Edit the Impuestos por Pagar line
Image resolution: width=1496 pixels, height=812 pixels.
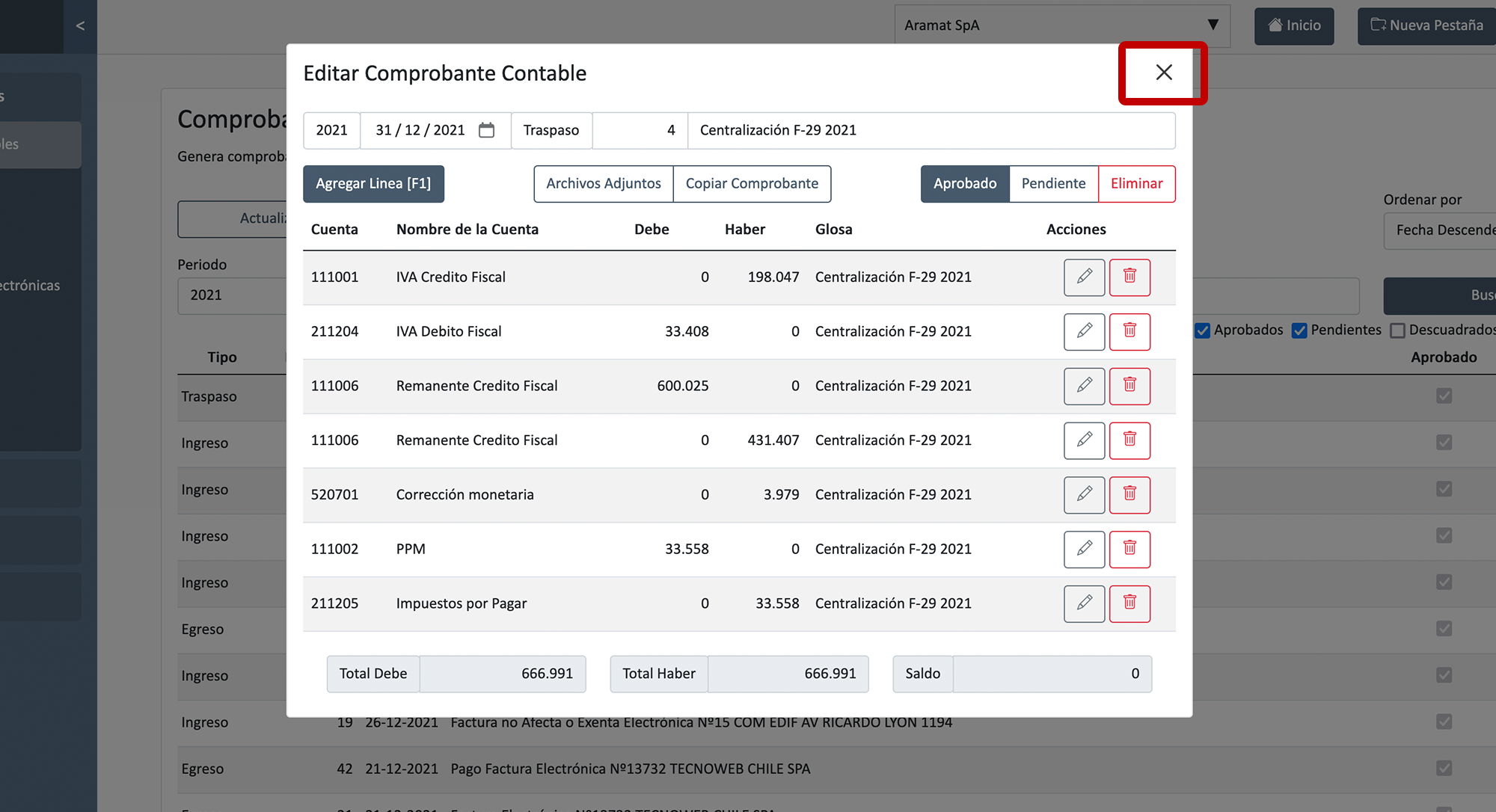click(1084, 603)
